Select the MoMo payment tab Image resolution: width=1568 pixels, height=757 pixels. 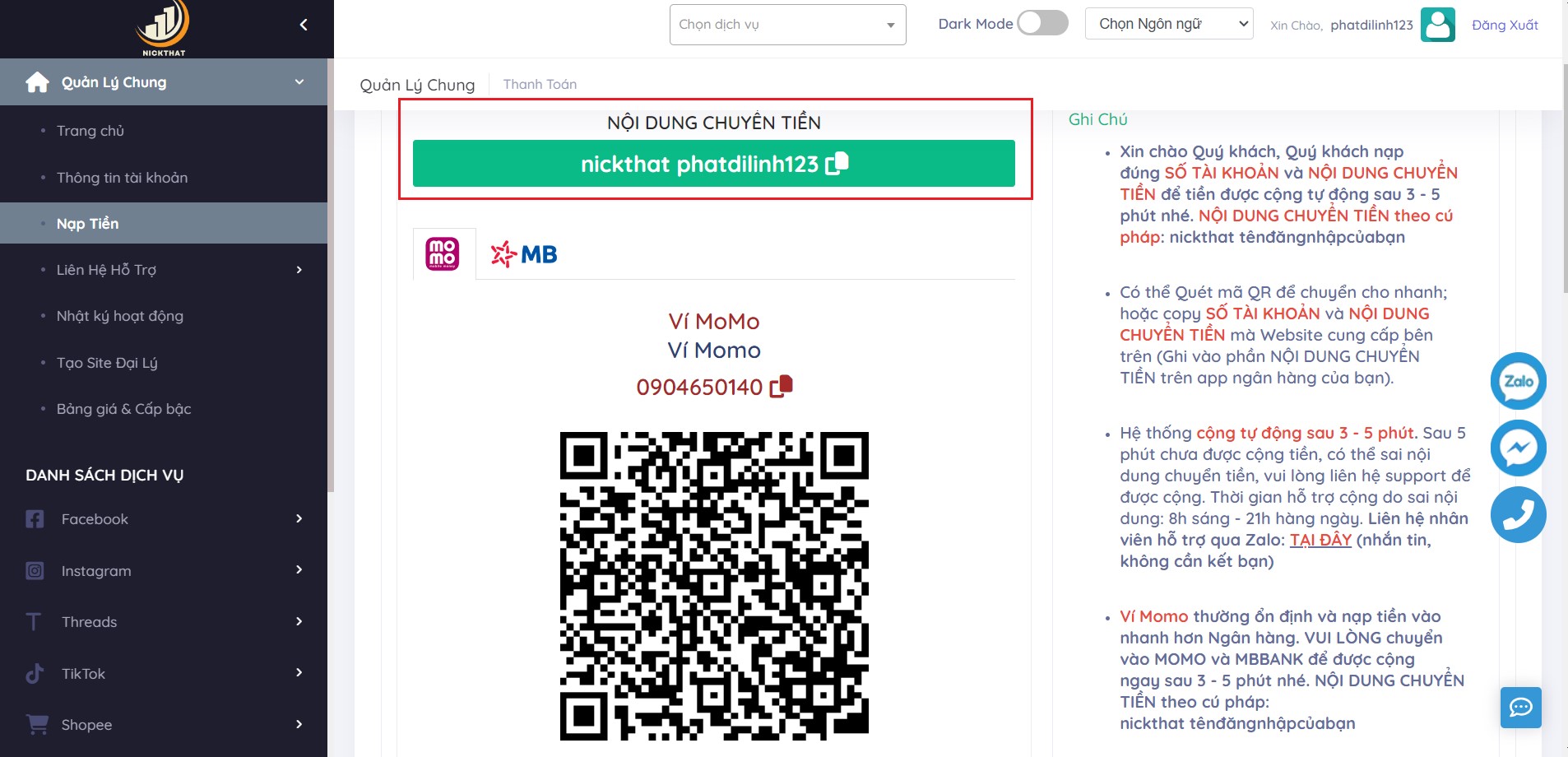(443, 254)
